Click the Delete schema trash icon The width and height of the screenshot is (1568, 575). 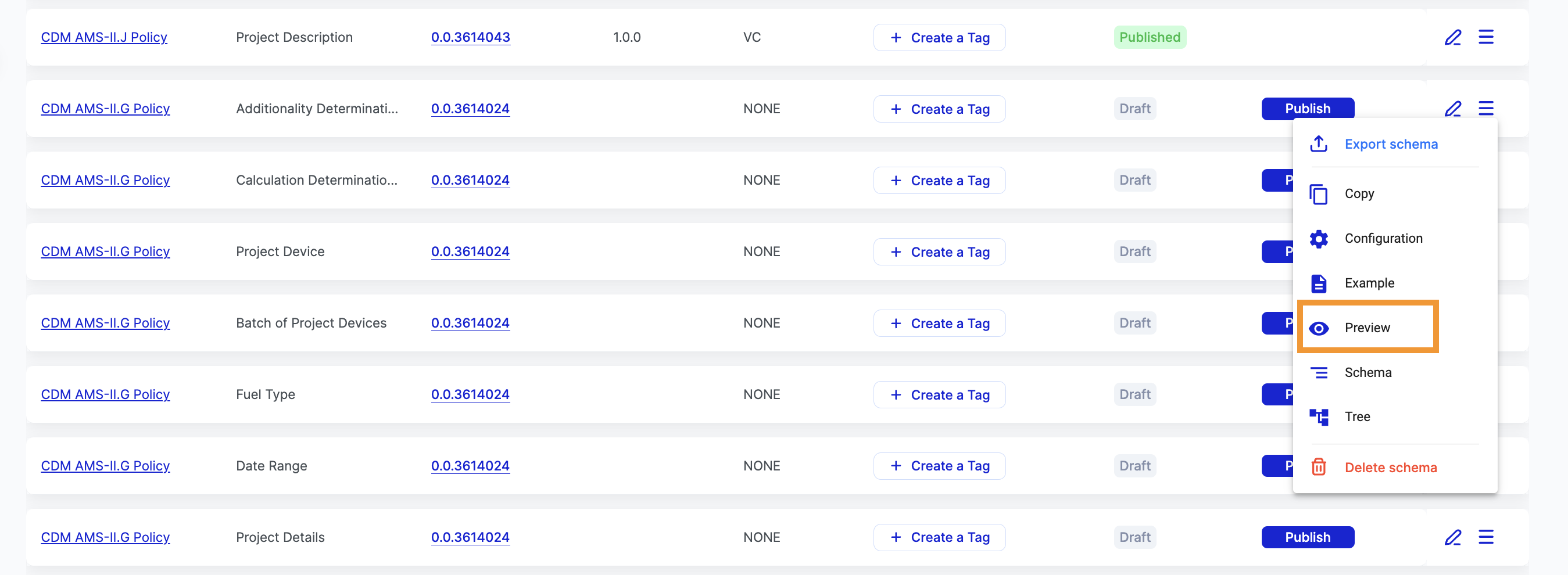1319,468
